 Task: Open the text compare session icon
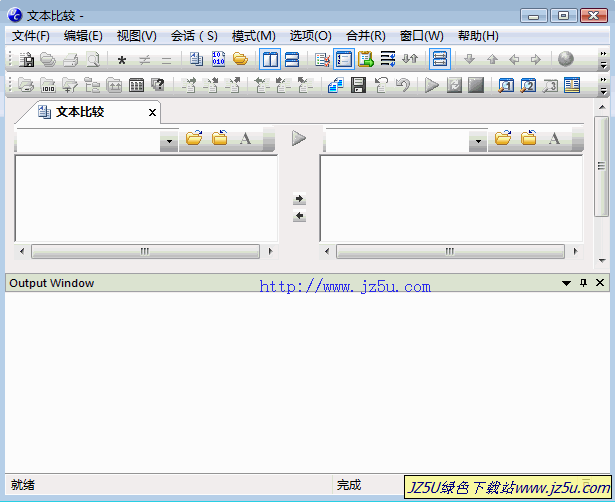(x=196, y=60)
